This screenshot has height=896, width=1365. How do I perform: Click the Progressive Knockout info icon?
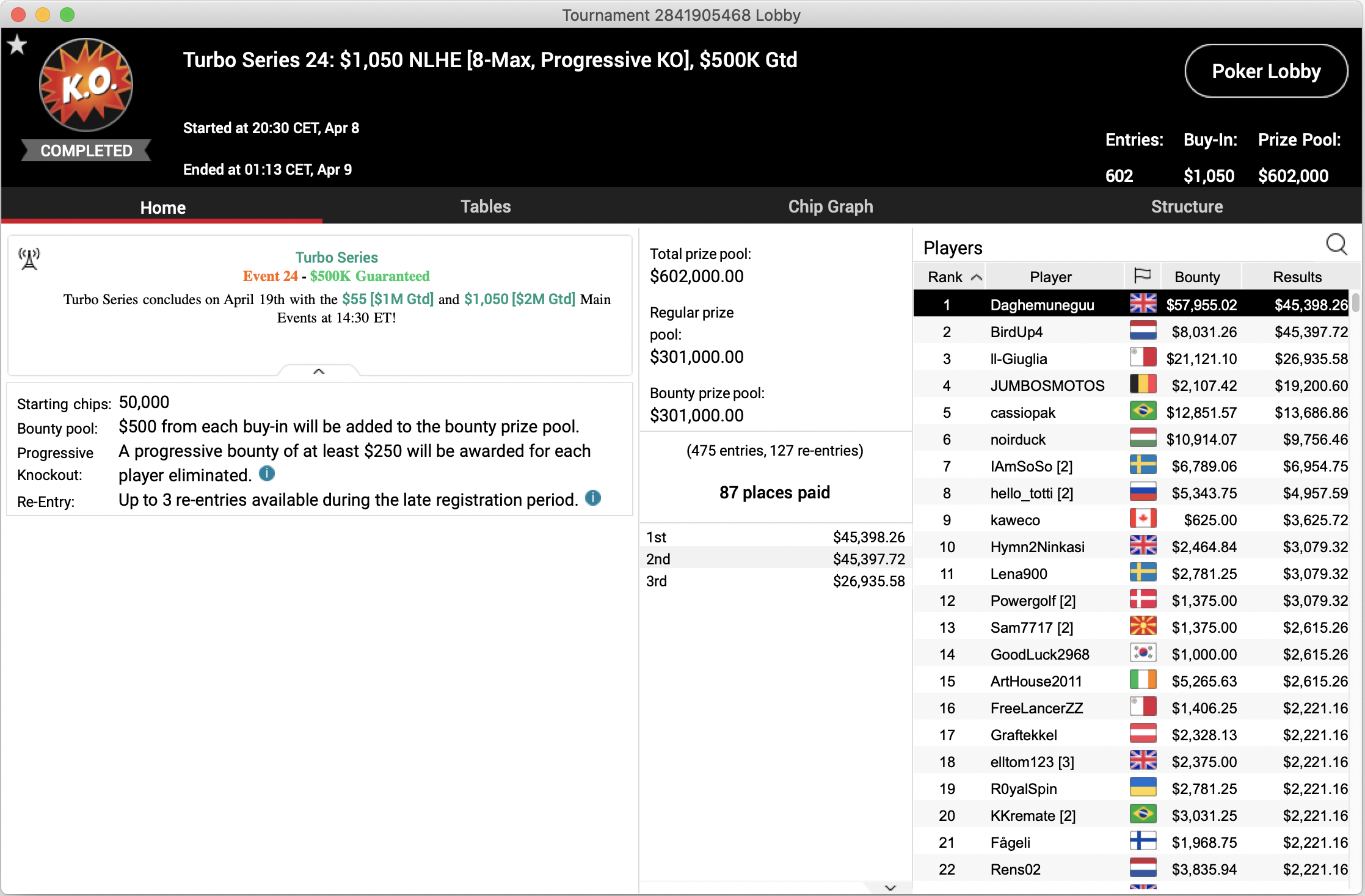[267, 473]
